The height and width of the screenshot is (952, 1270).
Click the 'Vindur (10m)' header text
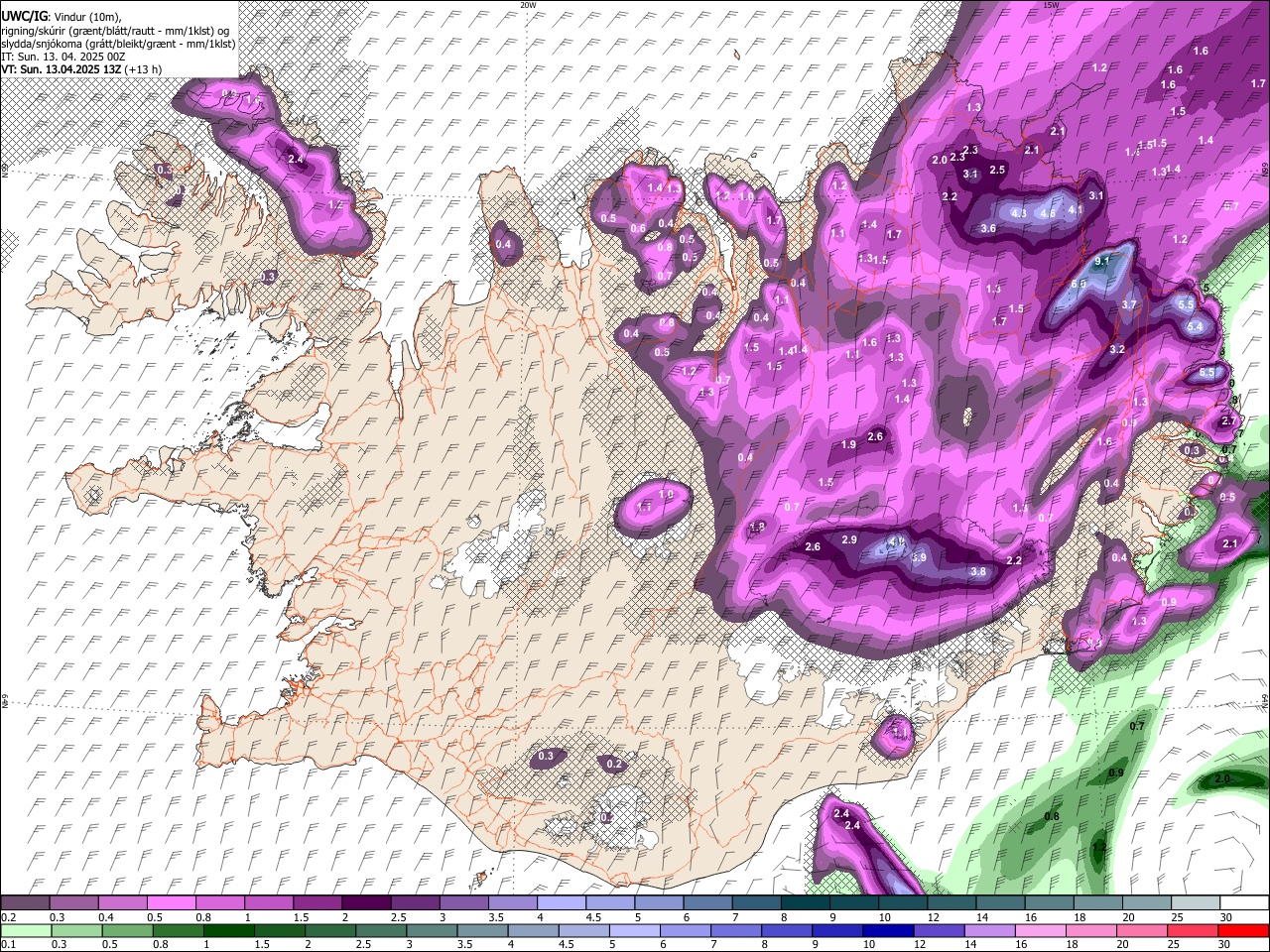[86, 17]
